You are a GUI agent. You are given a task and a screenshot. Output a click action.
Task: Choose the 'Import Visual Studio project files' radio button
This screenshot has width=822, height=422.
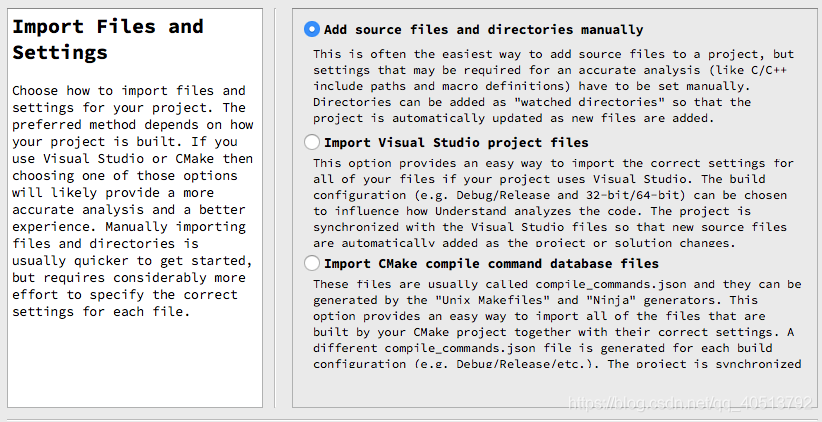tap(312, 142)
